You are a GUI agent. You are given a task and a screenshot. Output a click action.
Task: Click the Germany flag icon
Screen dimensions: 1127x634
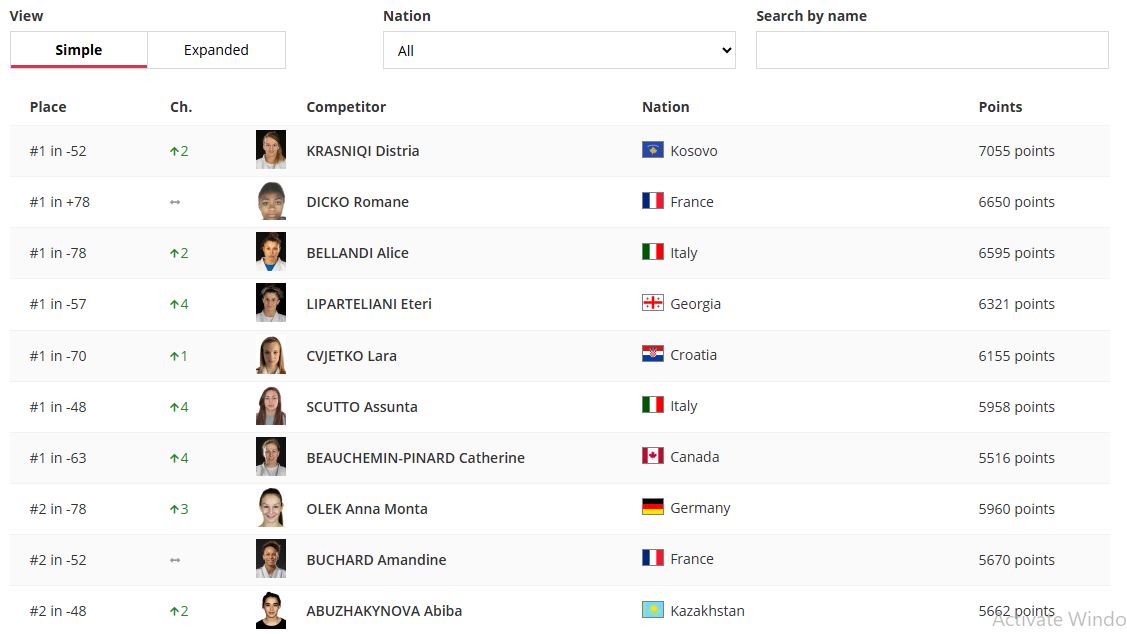653,507
